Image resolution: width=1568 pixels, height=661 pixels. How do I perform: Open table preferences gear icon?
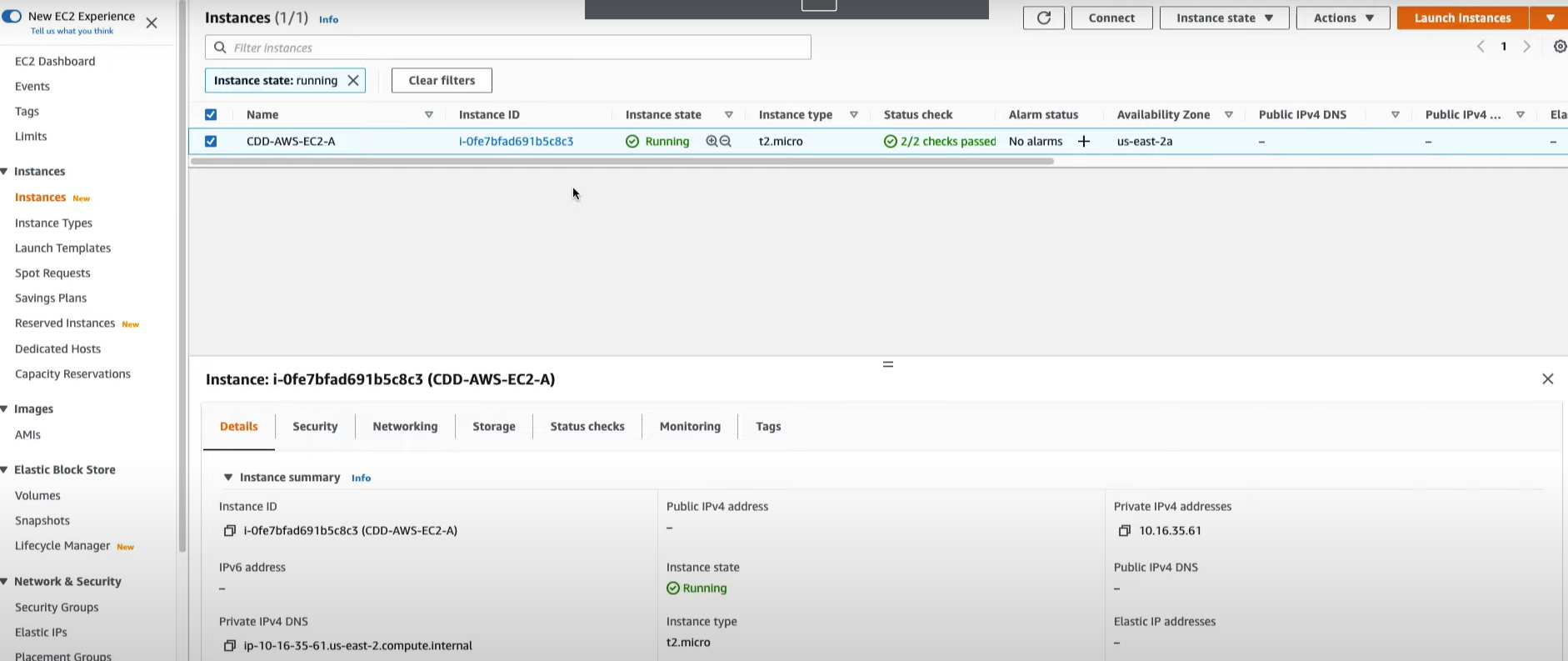1560,47
